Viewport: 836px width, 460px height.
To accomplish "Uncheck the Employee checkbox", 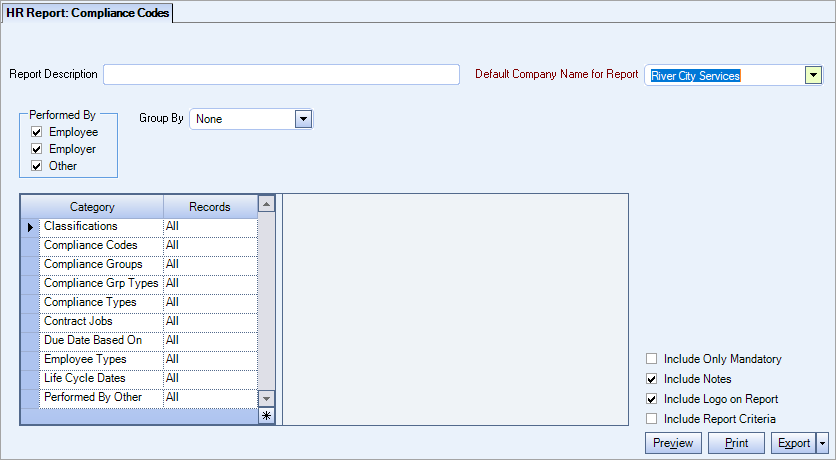I will point(36,132).
